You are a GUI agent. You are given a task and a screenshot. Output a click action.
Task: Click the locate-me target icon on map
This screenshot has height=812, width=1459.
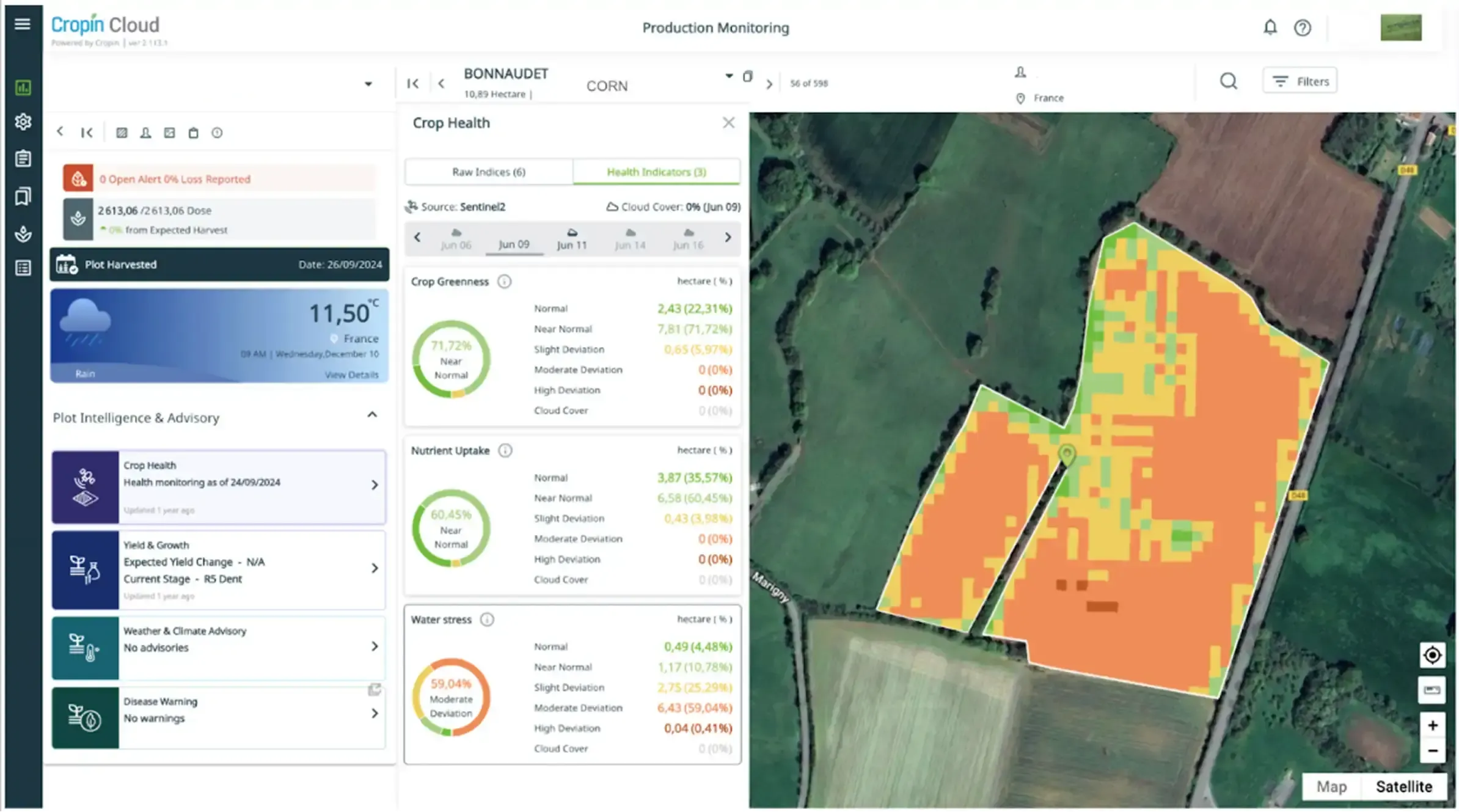[x=1432, y=656]
